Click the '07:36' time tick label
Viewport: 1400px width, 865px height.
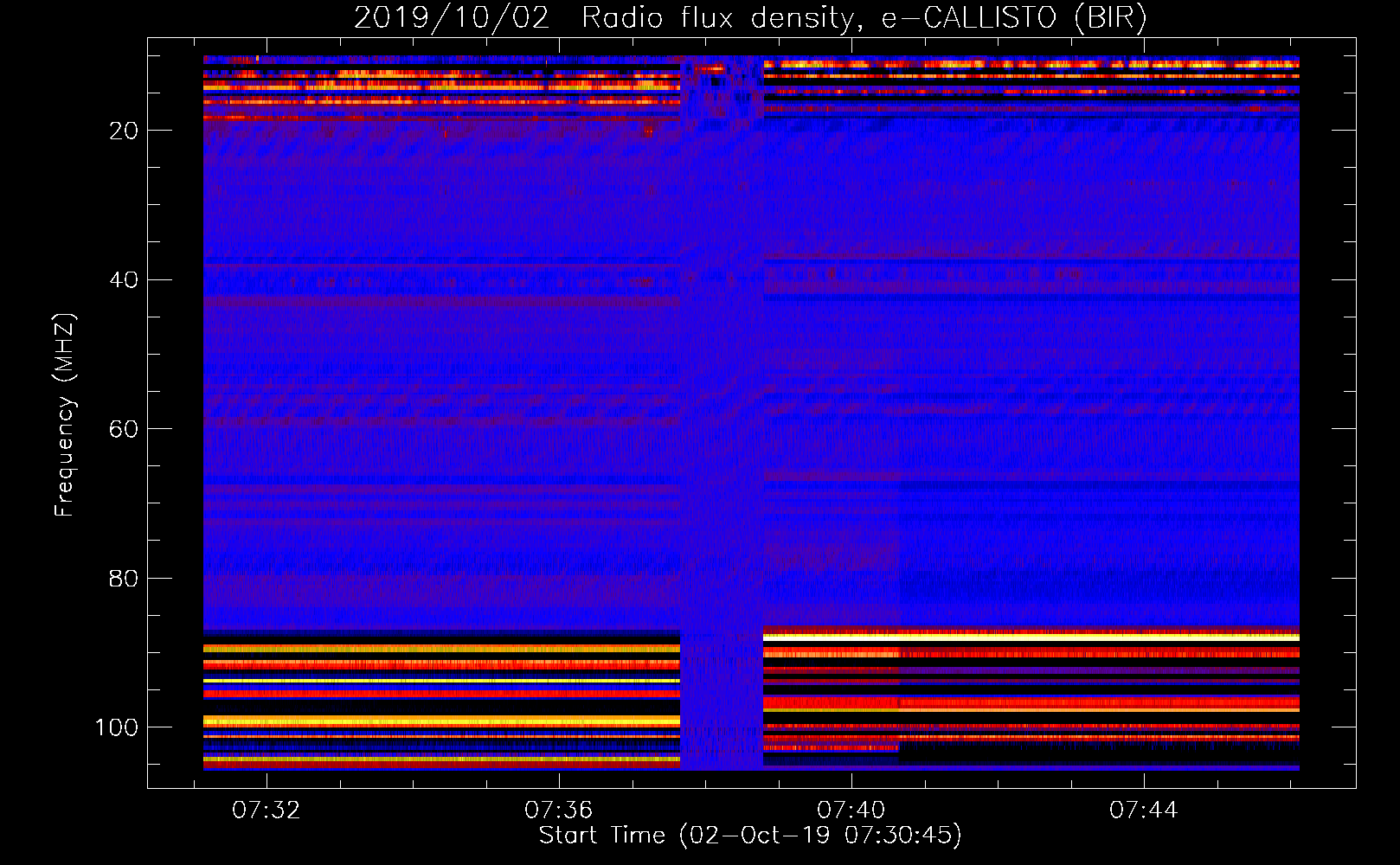click(x=559, y=811)
